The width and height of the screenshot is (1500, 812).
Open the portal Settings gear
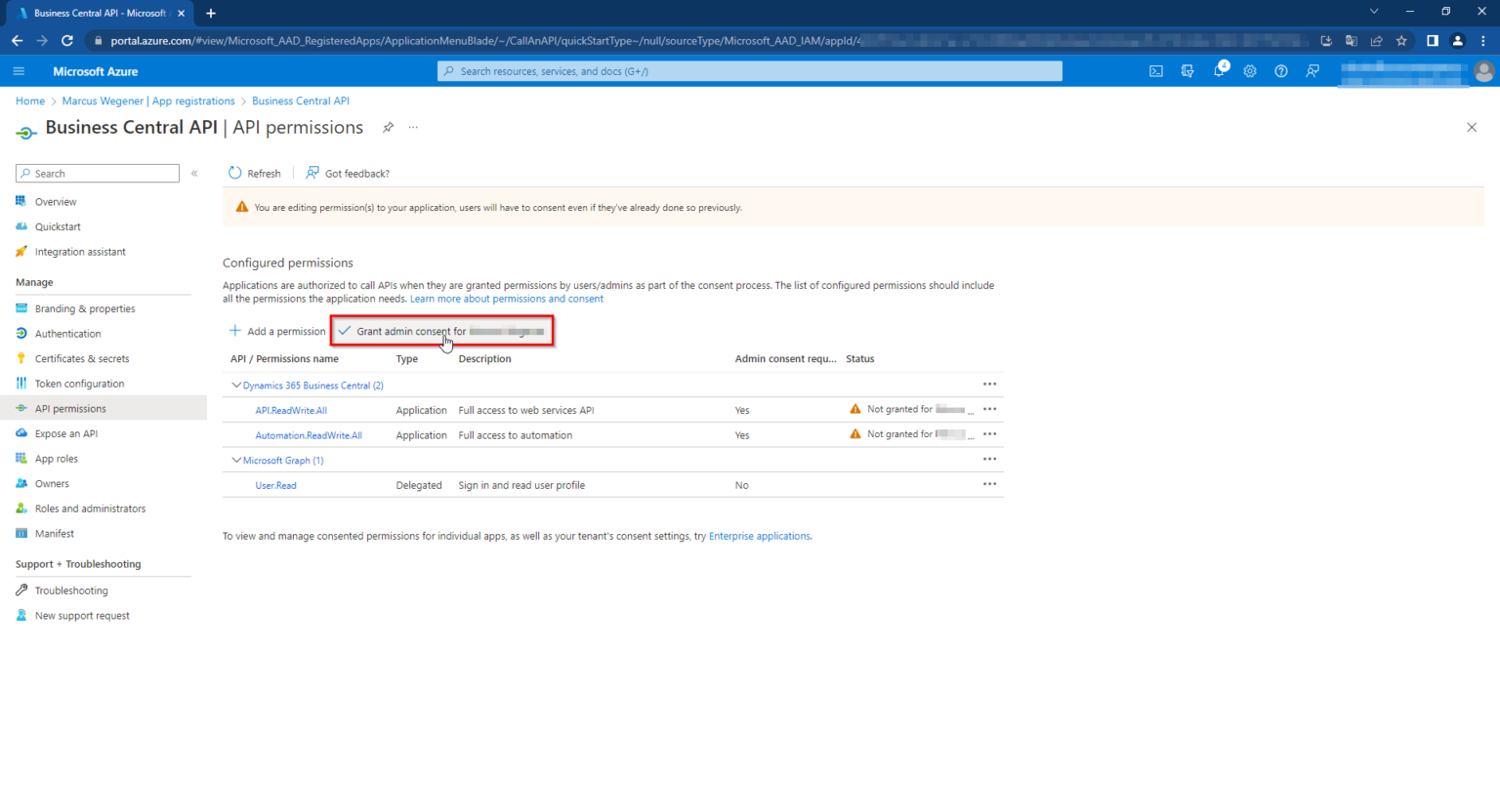pyautogui.click(x=1250, y=70)
